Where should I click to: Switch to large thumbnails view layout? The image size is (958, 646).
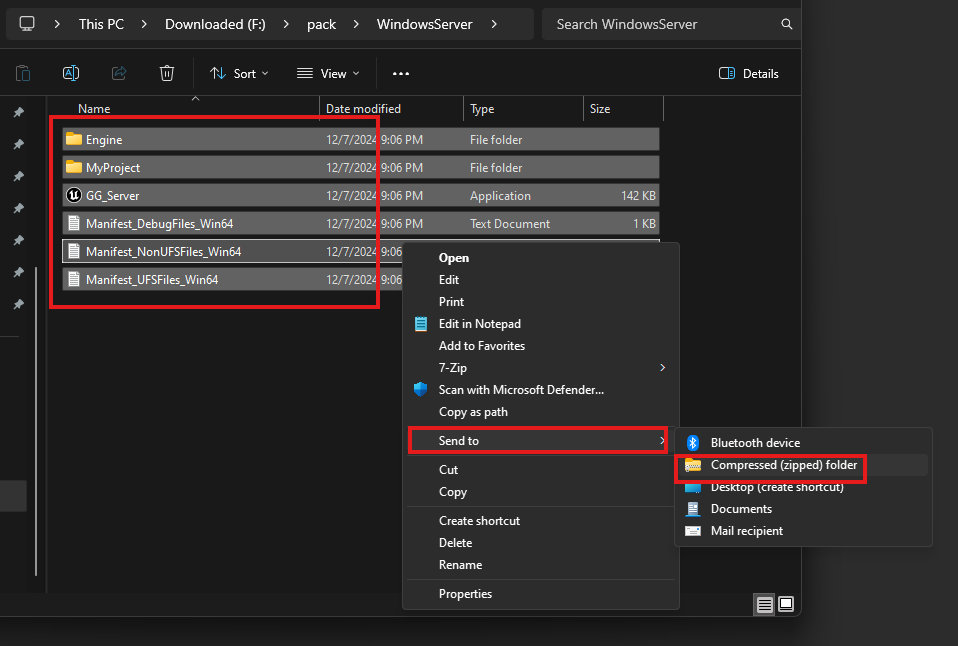point(786,604)
